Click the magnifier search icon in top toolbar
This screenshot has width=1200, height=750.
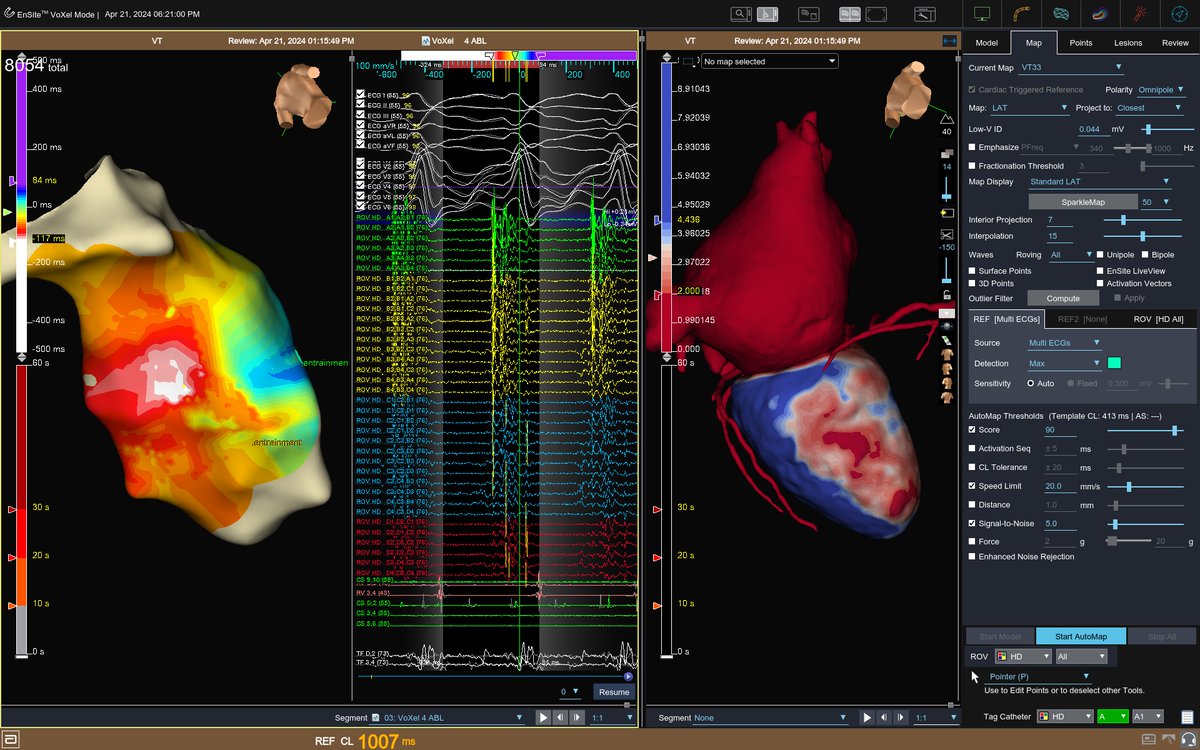[x=741, y=14]
